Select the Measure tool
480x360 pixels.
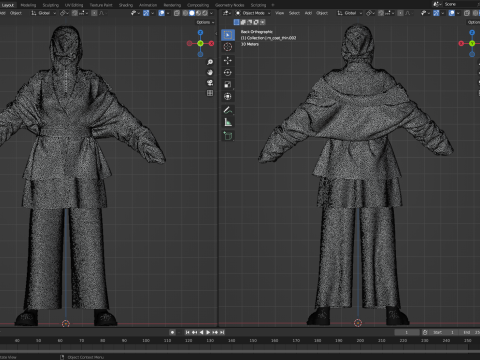click(228, 122)
